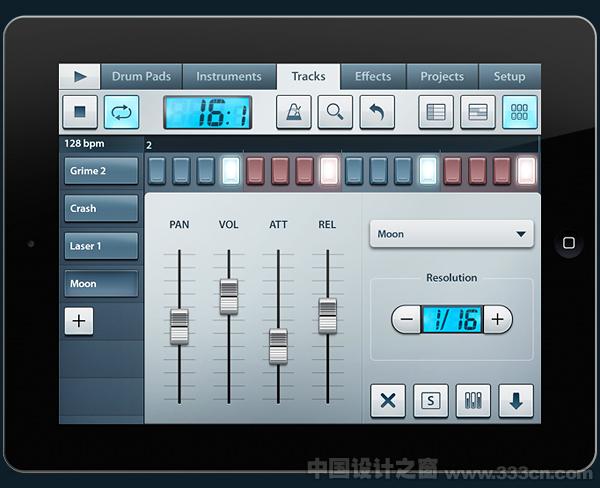Toggle the lit eighth step pad

click(x=329, y=171)
